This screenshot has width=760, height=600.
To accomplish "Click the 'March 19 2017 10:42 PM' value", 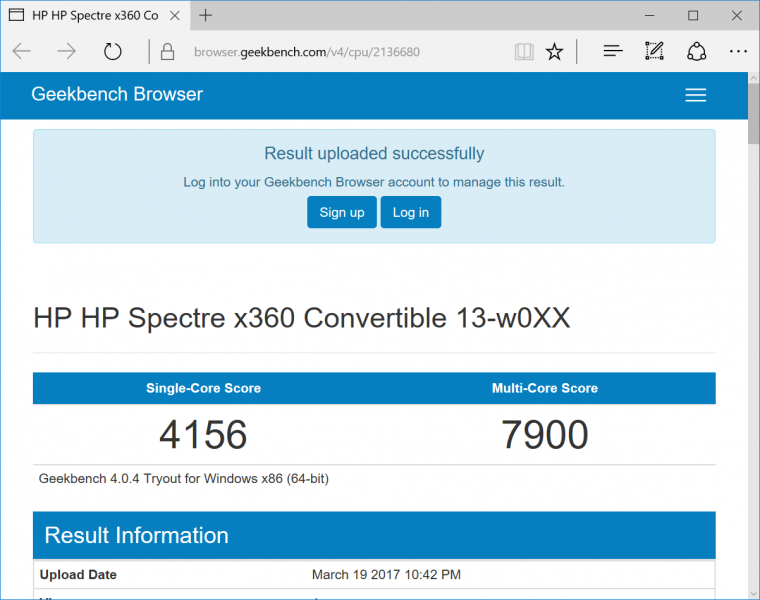I will tap(386, 575).
